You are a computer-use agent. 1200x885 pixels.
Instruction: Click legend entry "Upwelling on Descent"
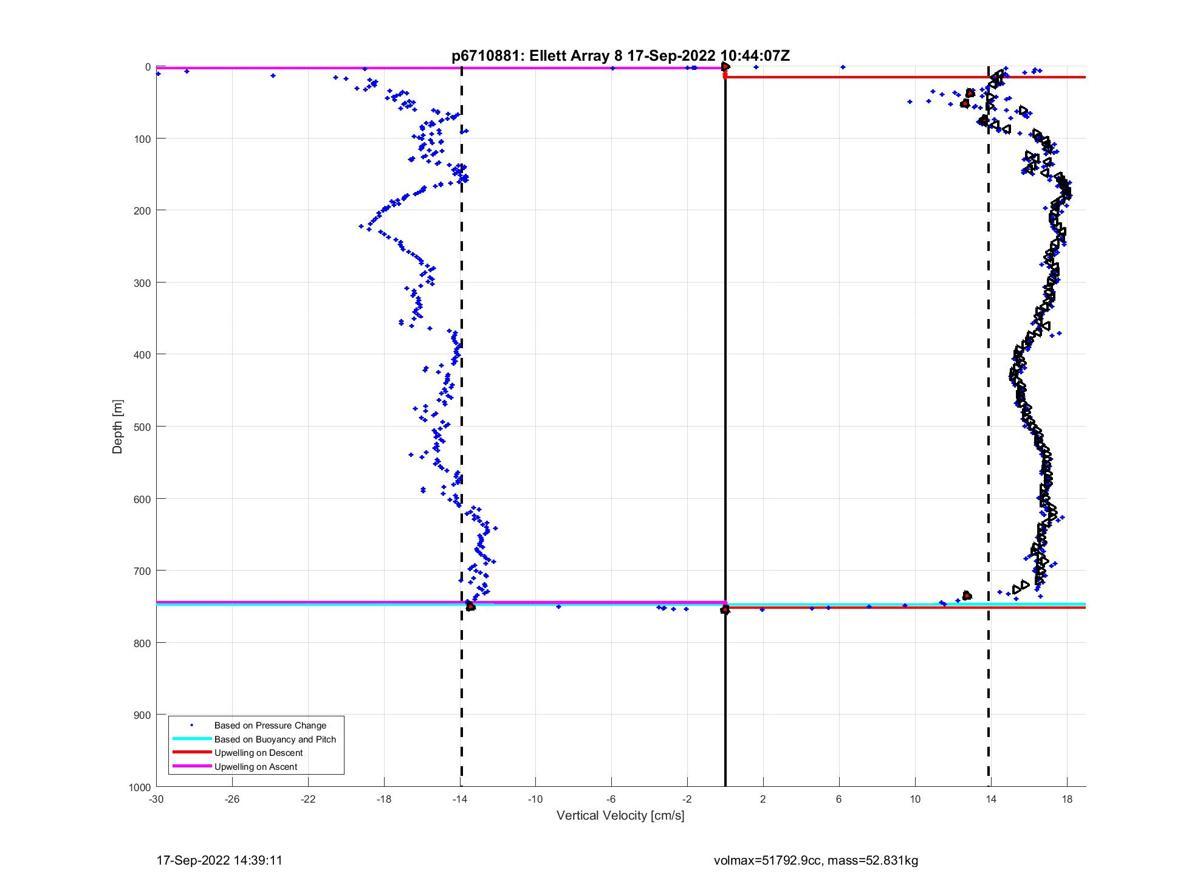tap(258, 753)
